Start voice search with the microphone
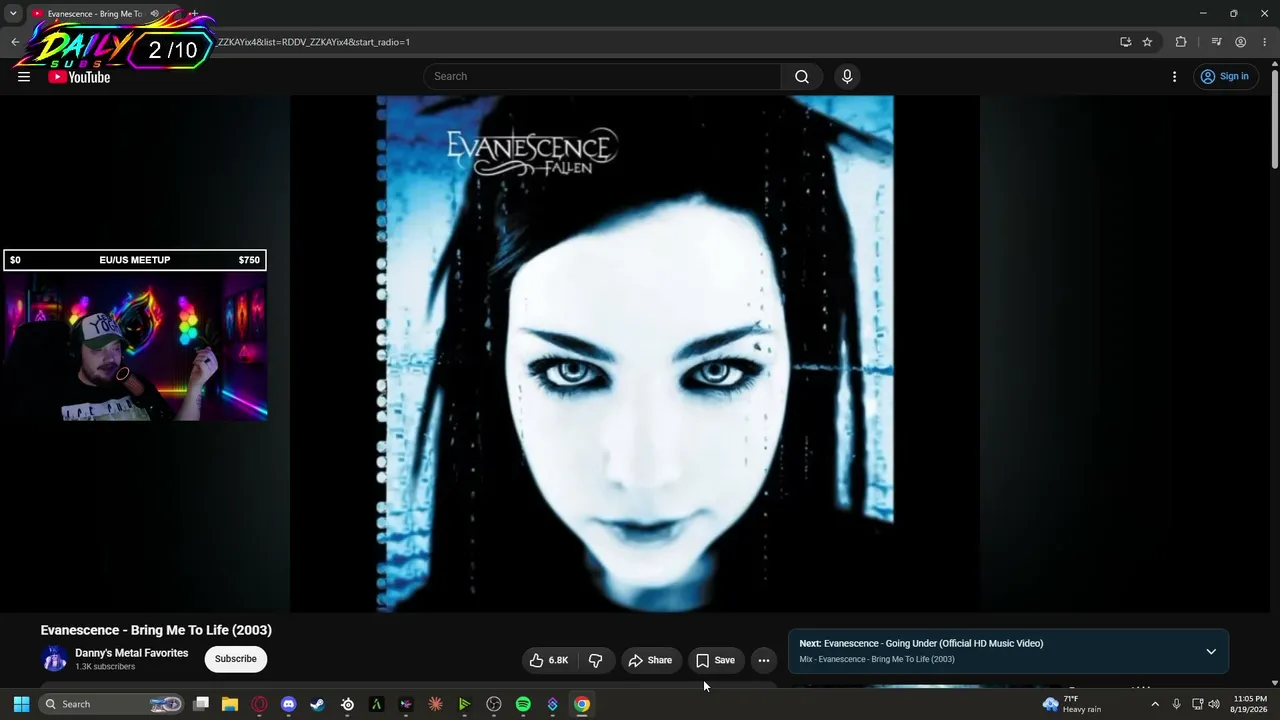Image resolution: width=1280 pixels, height=720 pixels. click(847, 77)
